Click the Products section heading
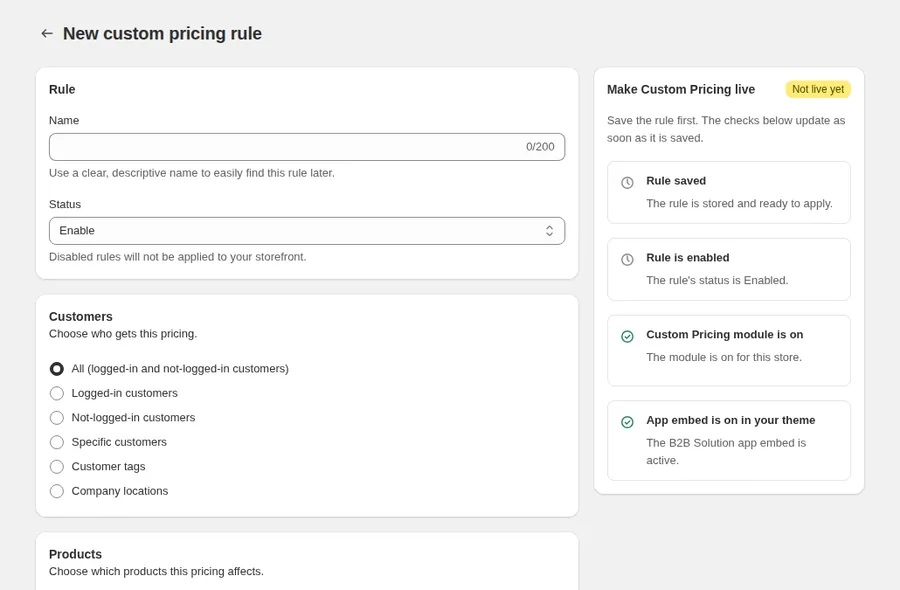Image resolution: width=900 pixels, height=590 pixels. pos(75,554)
